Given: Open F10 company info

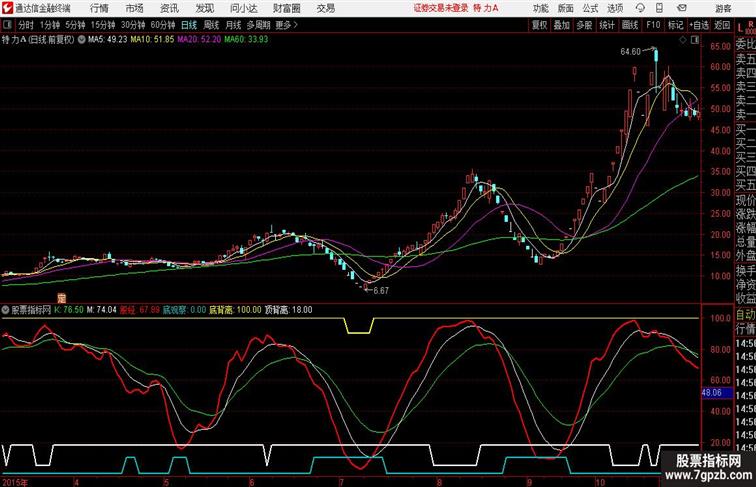Looking at the screenshot, I should coord(653,25).
